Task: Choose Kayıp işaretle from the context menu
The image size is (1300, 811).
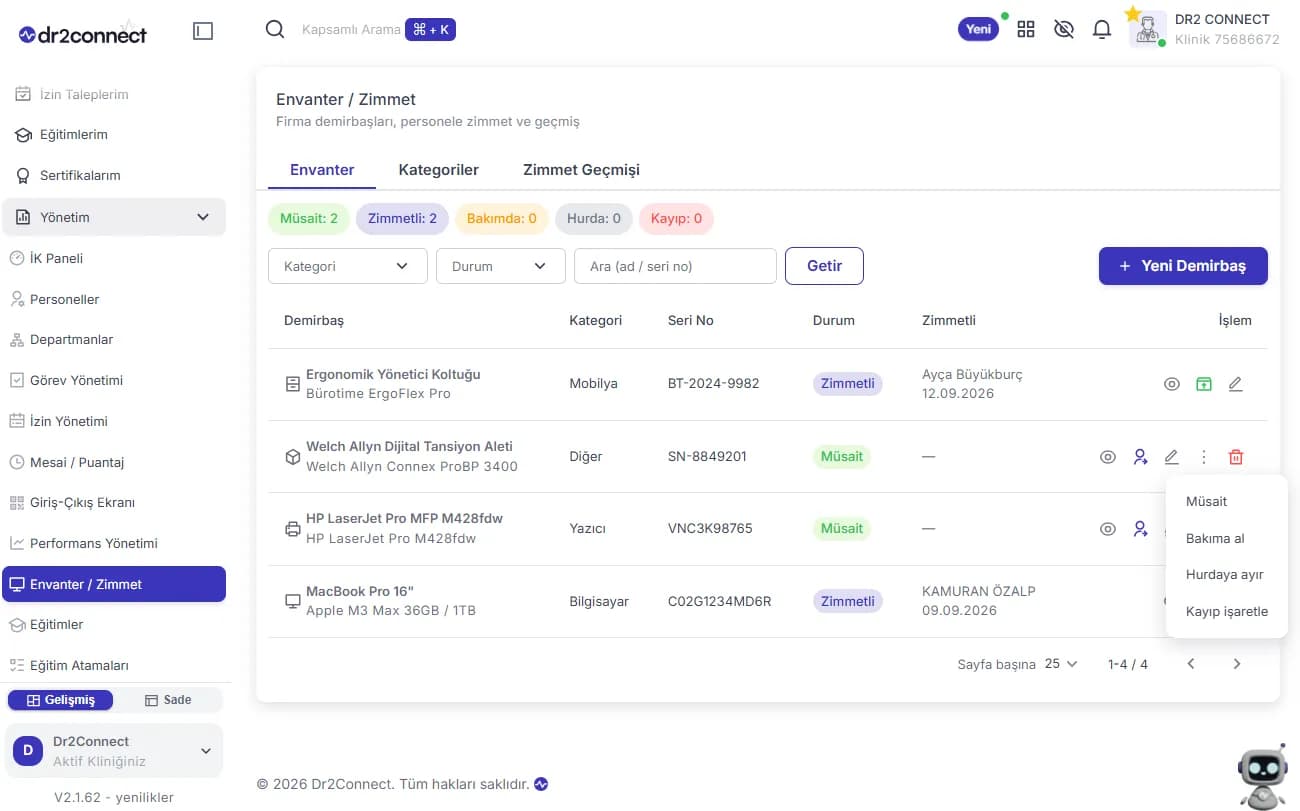Action: (x=1227, y=611)
